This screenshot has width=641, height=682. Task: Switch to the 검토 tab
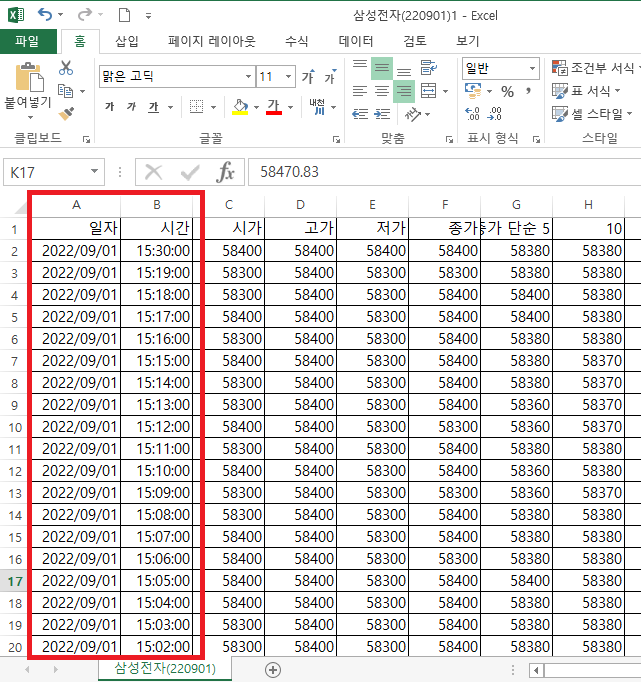pyautogui.click(x=414, y=42)
